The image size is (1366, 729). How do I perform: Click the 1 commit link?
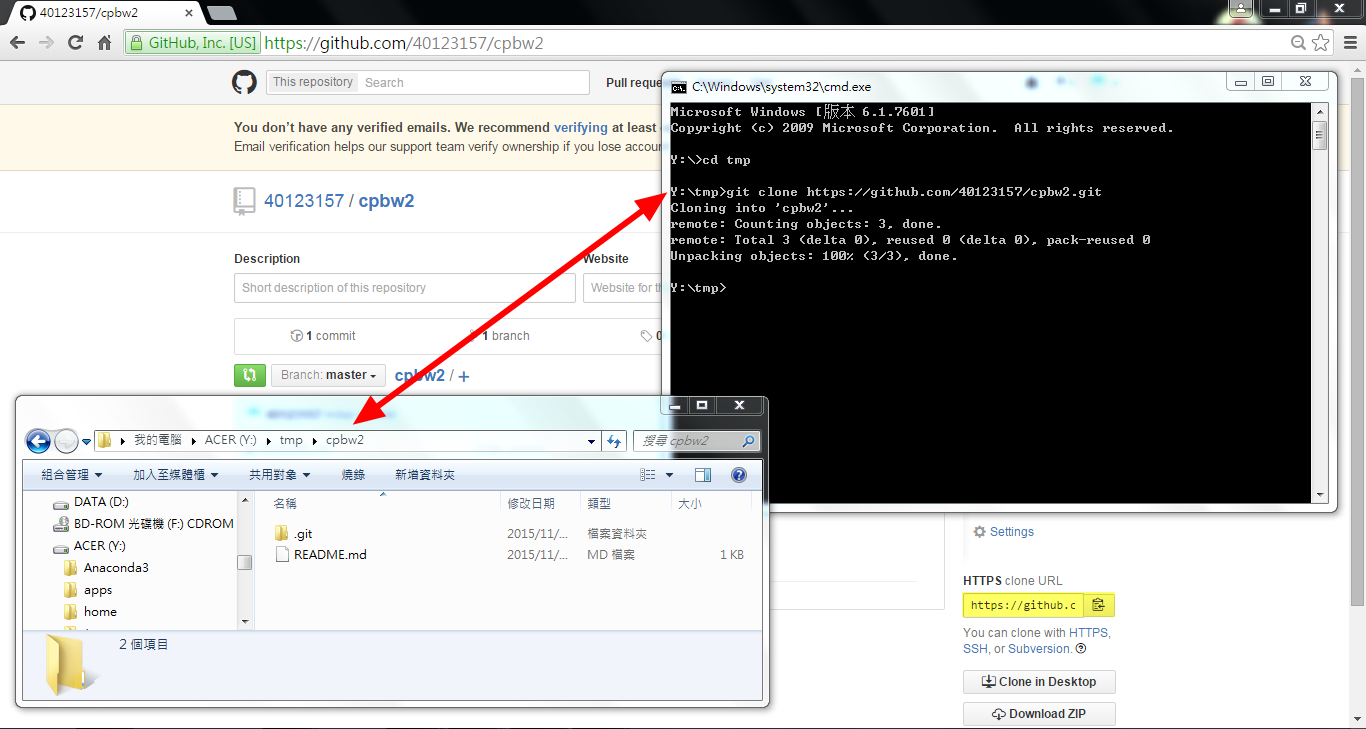tap(323, 336)
